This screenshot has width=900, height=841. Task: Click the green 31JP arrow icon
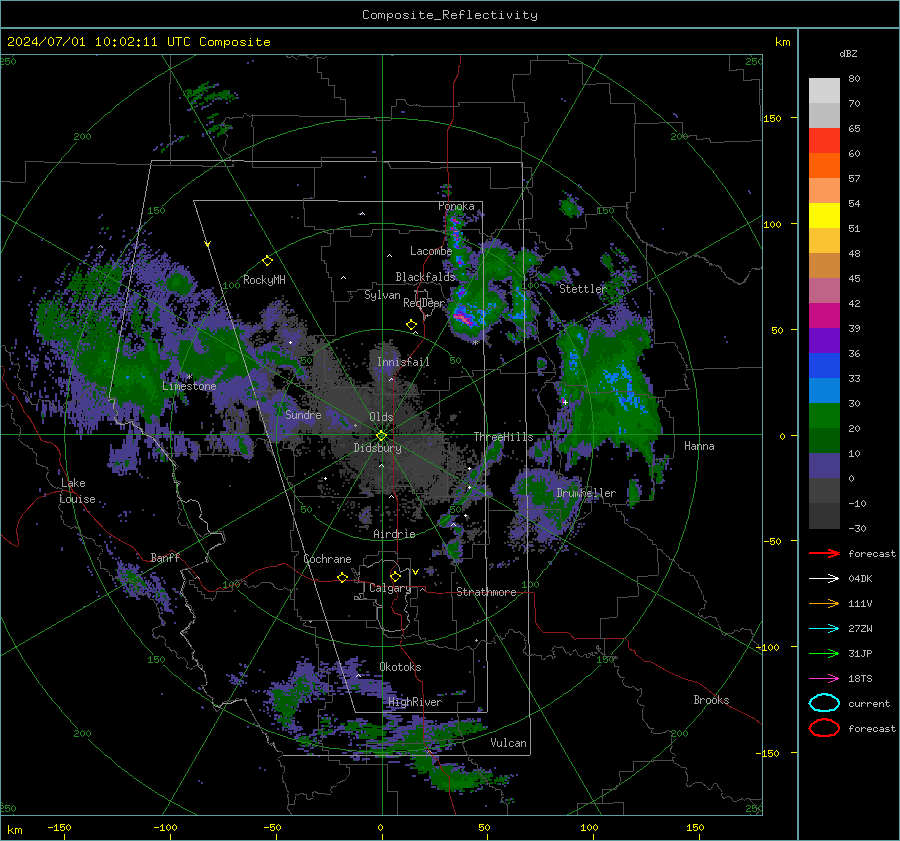pos(824,653)
